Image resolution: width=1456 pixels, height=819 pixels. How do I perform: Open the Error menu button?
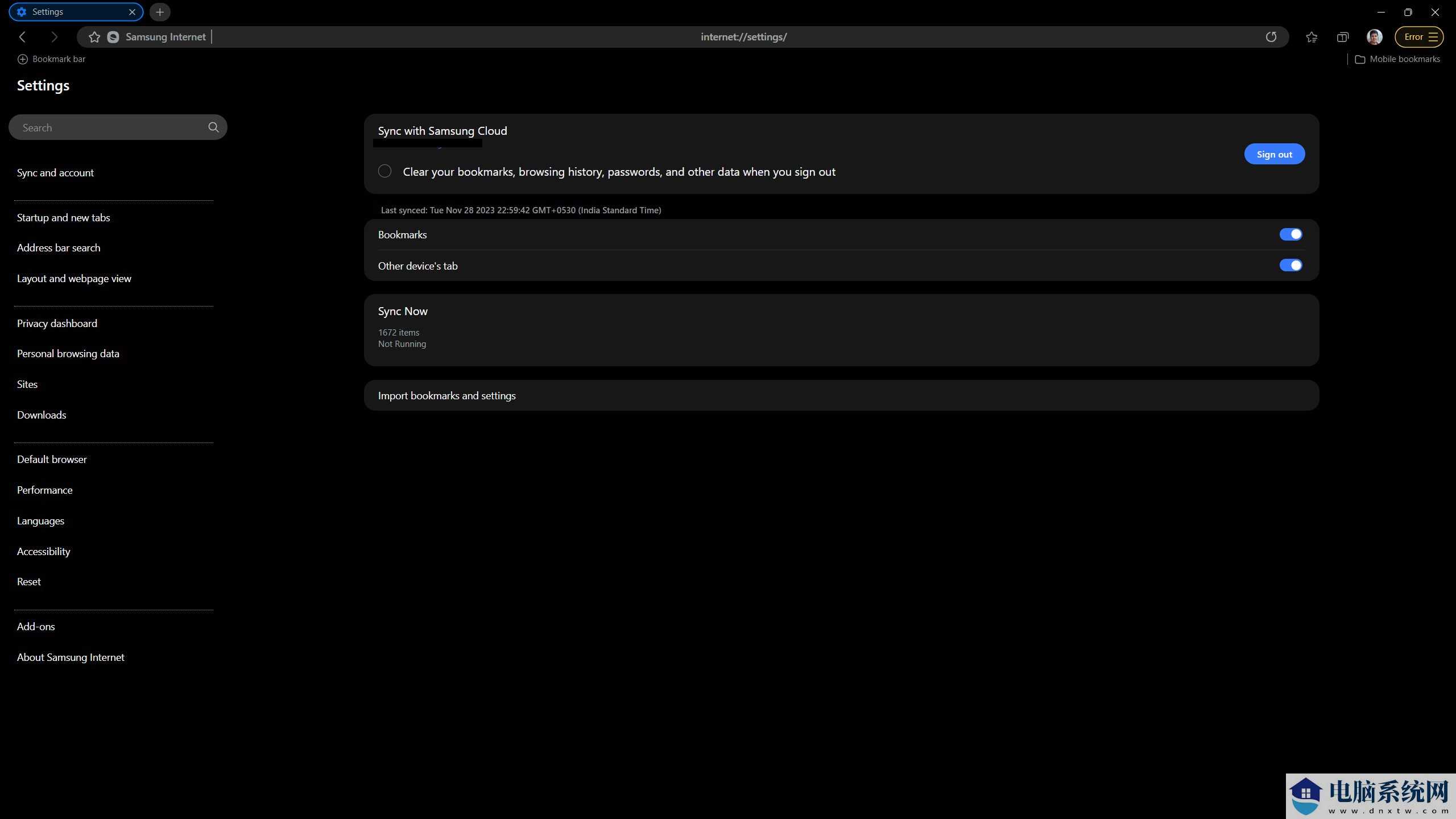(1420, 37)
